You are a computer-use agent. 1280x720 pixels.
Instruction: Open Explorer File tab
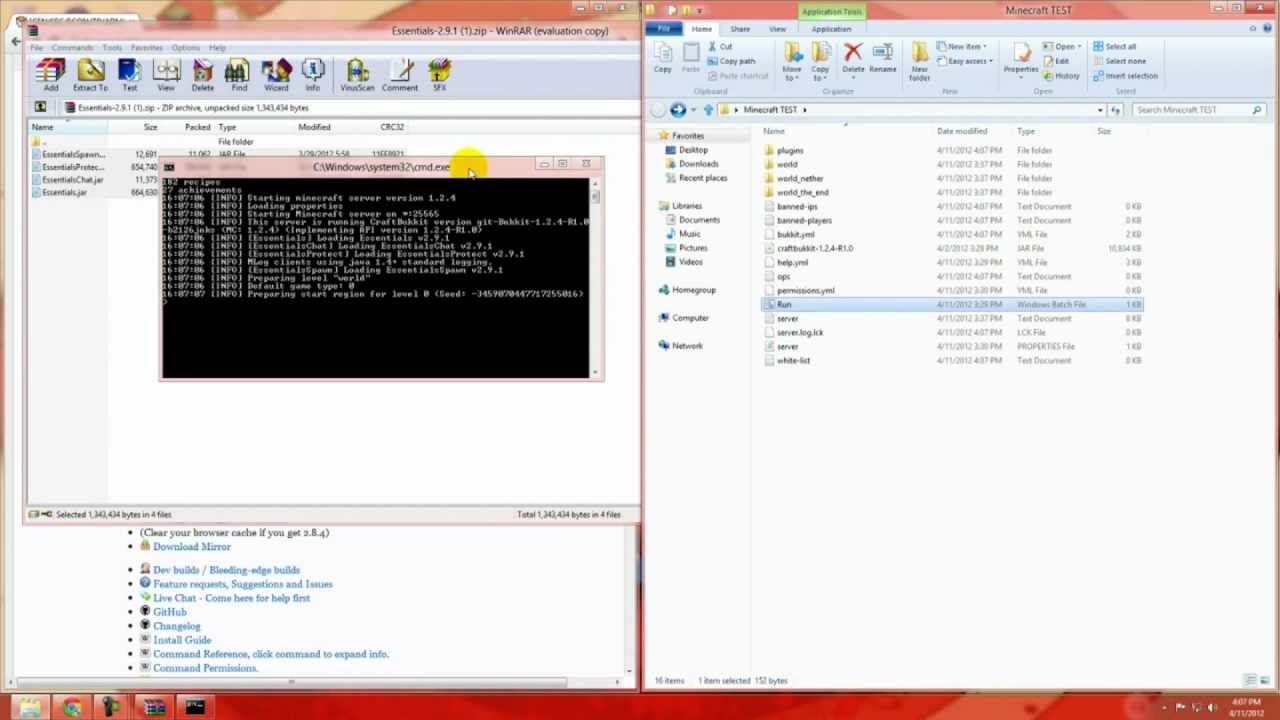click(x=664, y=29)
